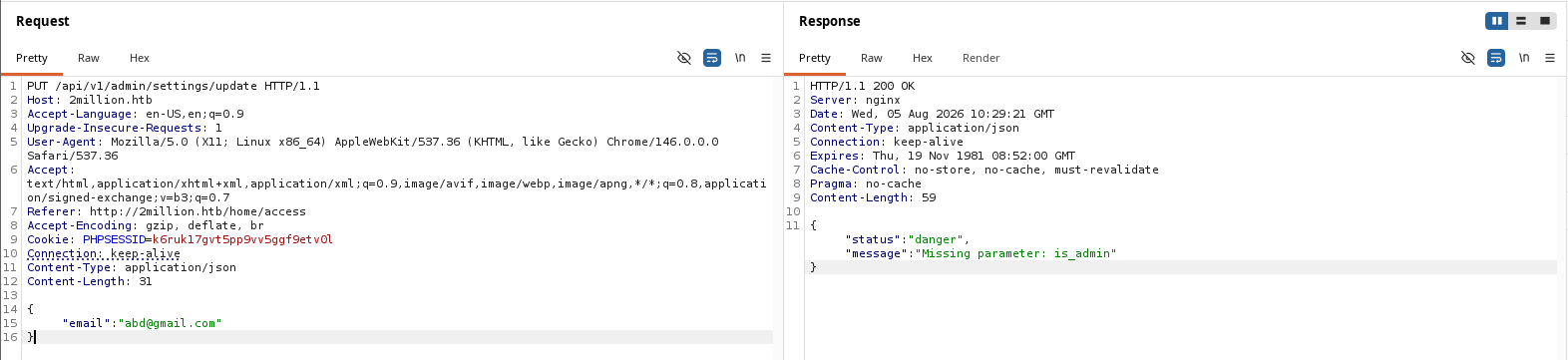Click the request Content-Type: application/json header
Image resolution: width=1568 pixels, height=360 pixels.
[x=132, y=267]
